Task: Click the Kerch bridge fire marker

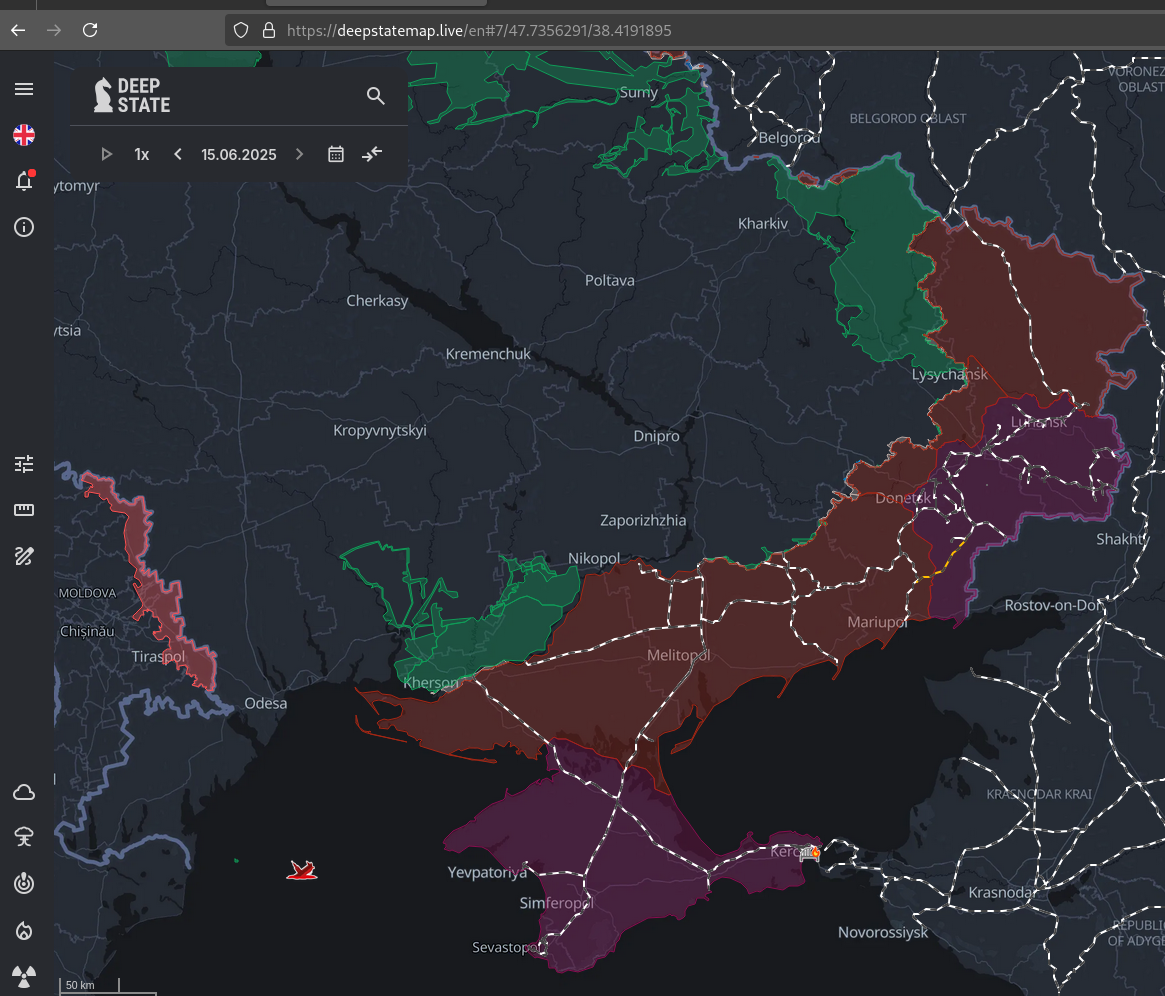Action: [810, 852]
